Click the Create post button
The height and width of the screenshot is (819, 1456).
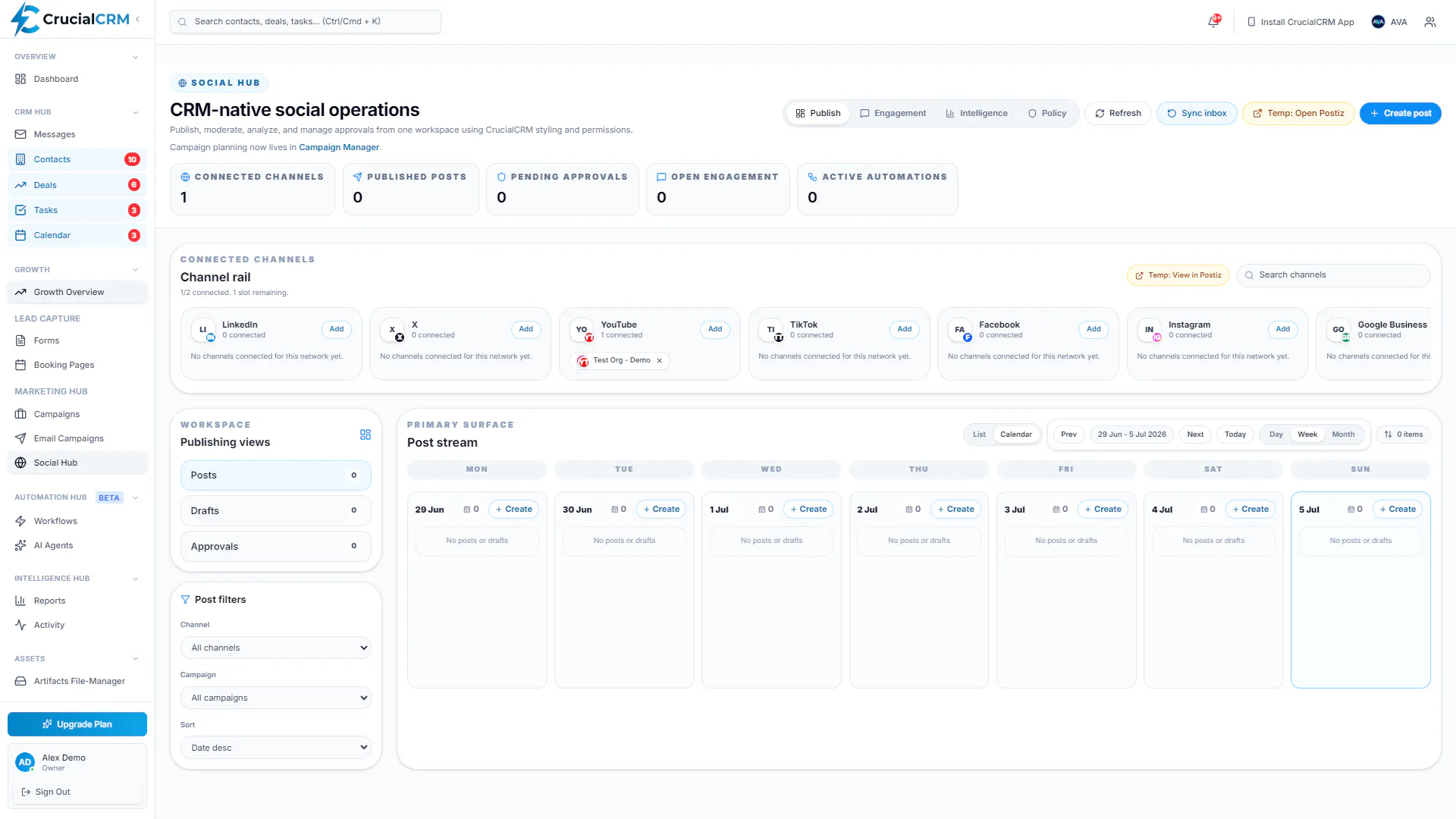tap(1400, 113)
